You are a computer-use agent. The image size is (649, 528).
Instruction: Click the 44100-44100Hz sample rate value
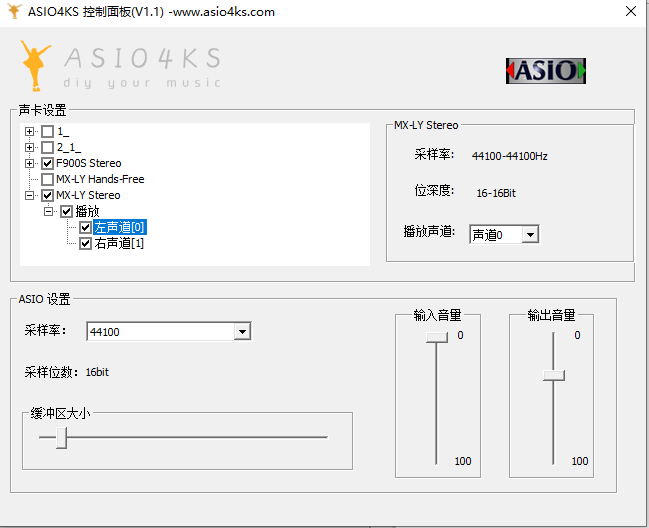coord(510,156)
